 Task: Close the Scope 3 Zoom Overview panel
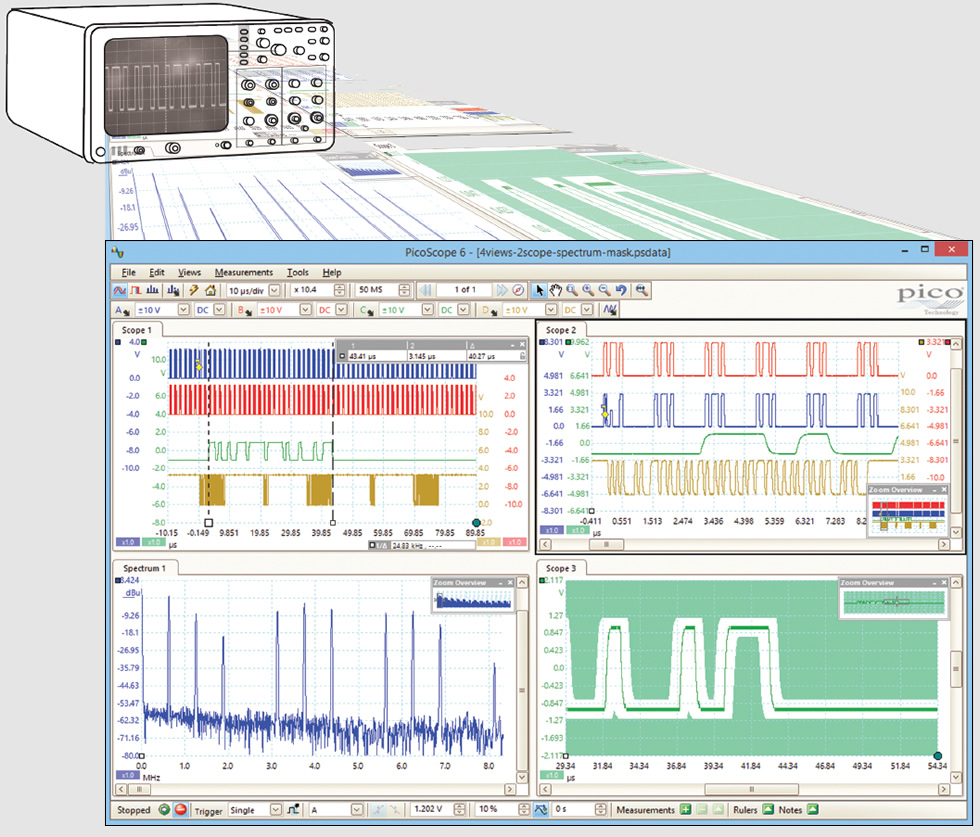[944, 583]
